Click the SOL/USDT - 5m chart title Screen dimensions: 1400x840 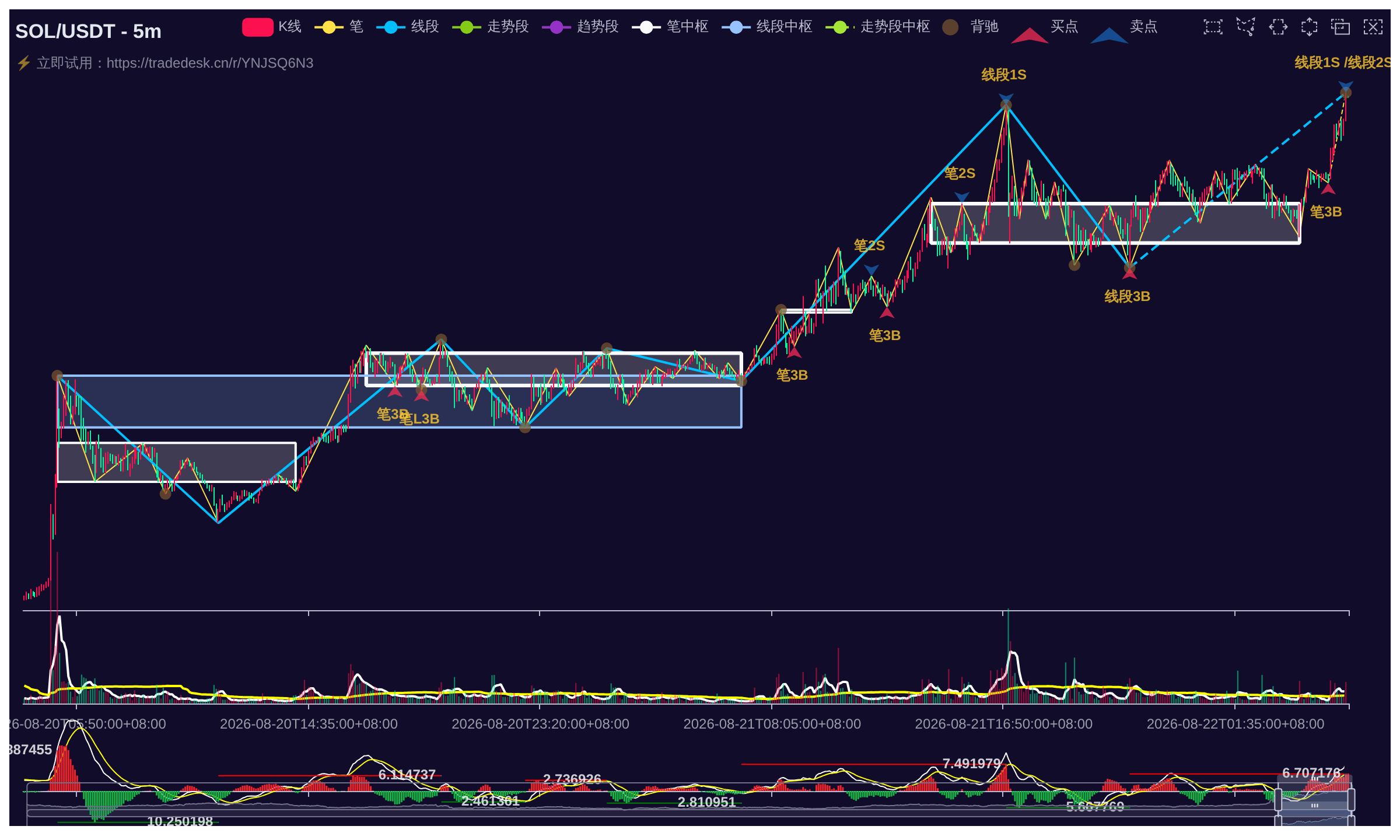point(88,31)
